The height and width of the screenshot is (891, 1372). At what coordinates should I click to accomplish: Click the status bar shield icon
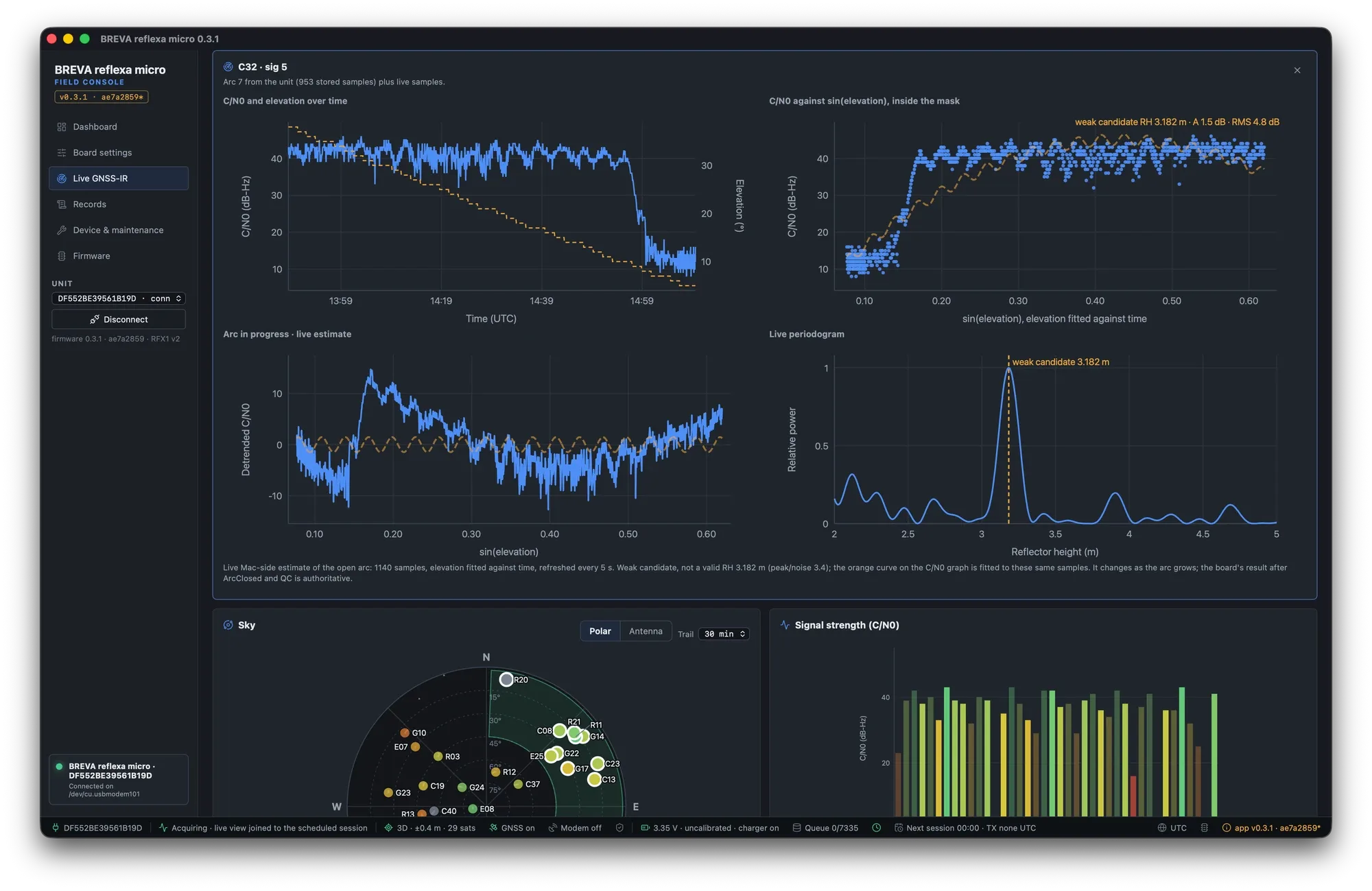(619, 828)
